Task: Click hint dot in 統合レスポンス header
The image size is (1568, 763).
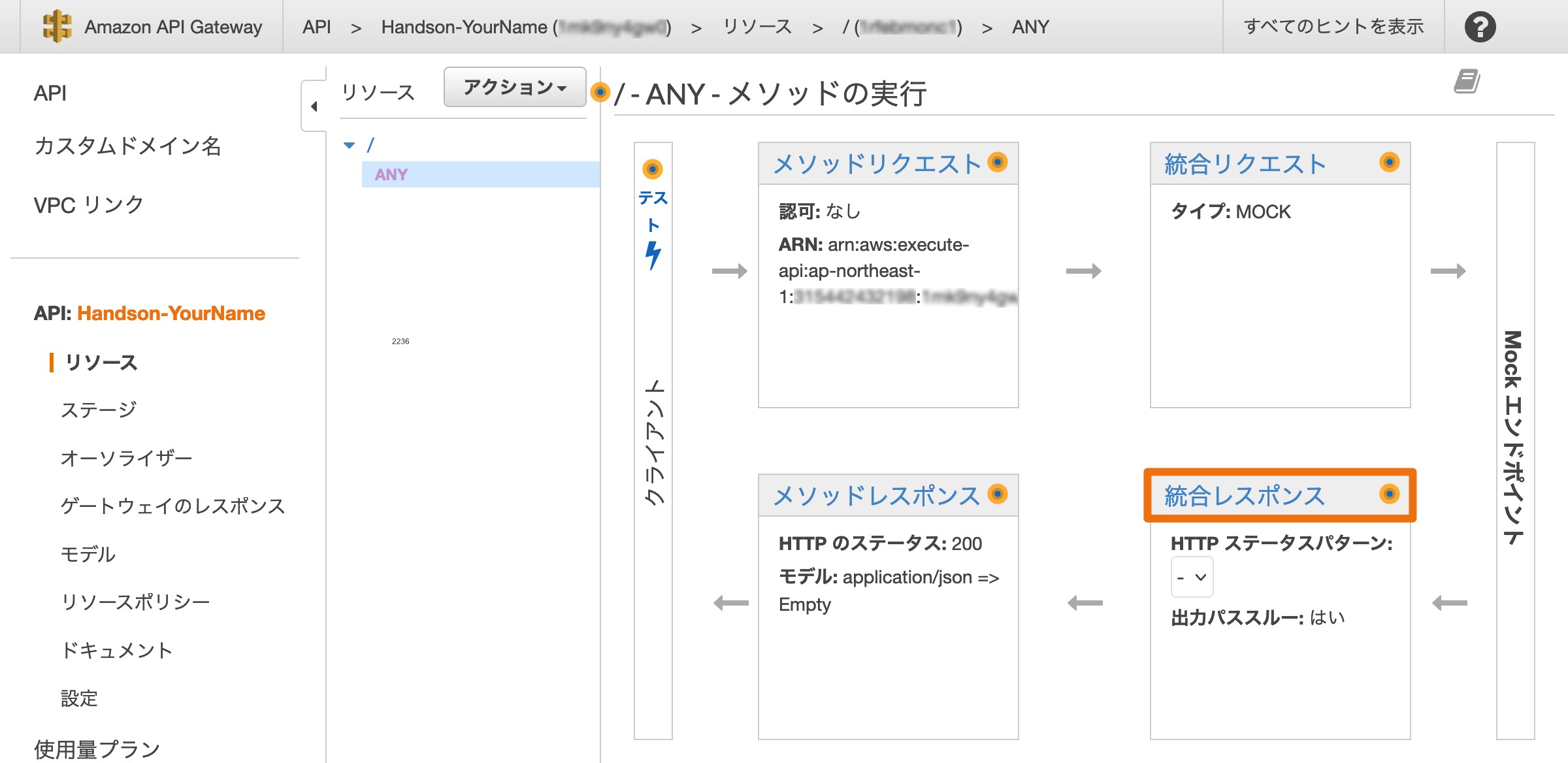Action: [x=1389, y=494]
